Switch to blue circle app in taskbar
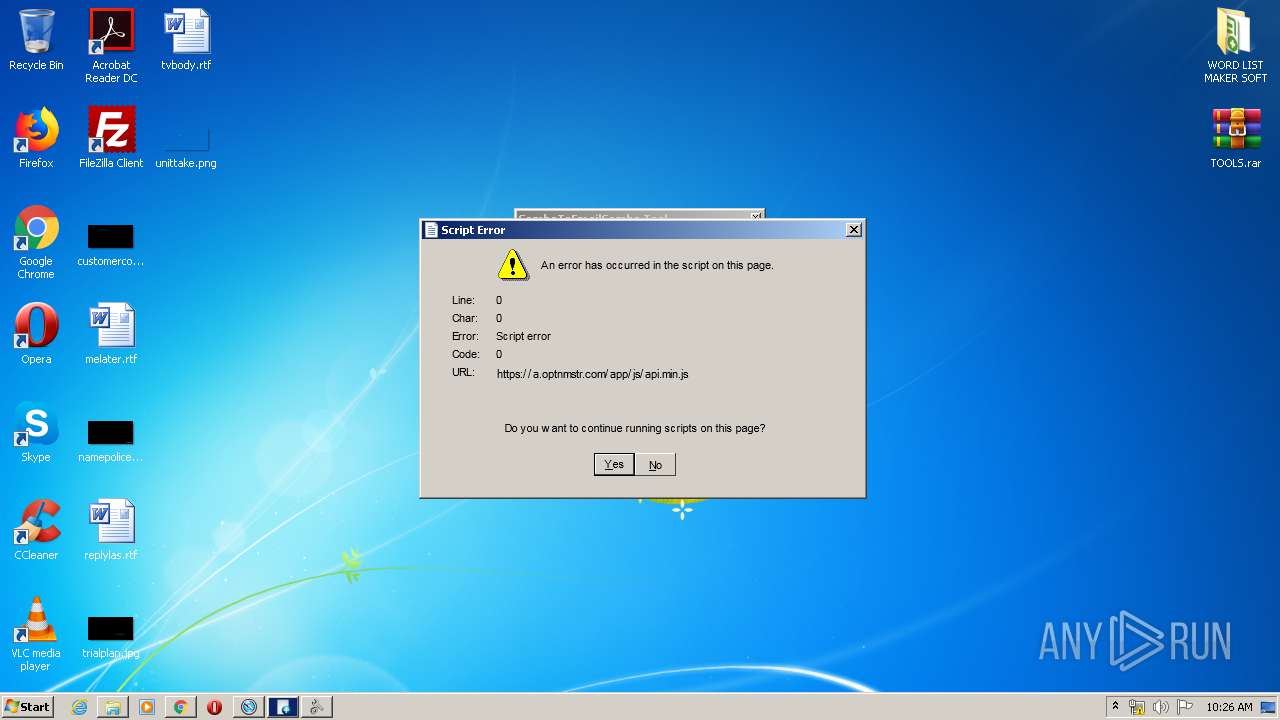This screenshot has width=1280, height=720. pos(249,707)
